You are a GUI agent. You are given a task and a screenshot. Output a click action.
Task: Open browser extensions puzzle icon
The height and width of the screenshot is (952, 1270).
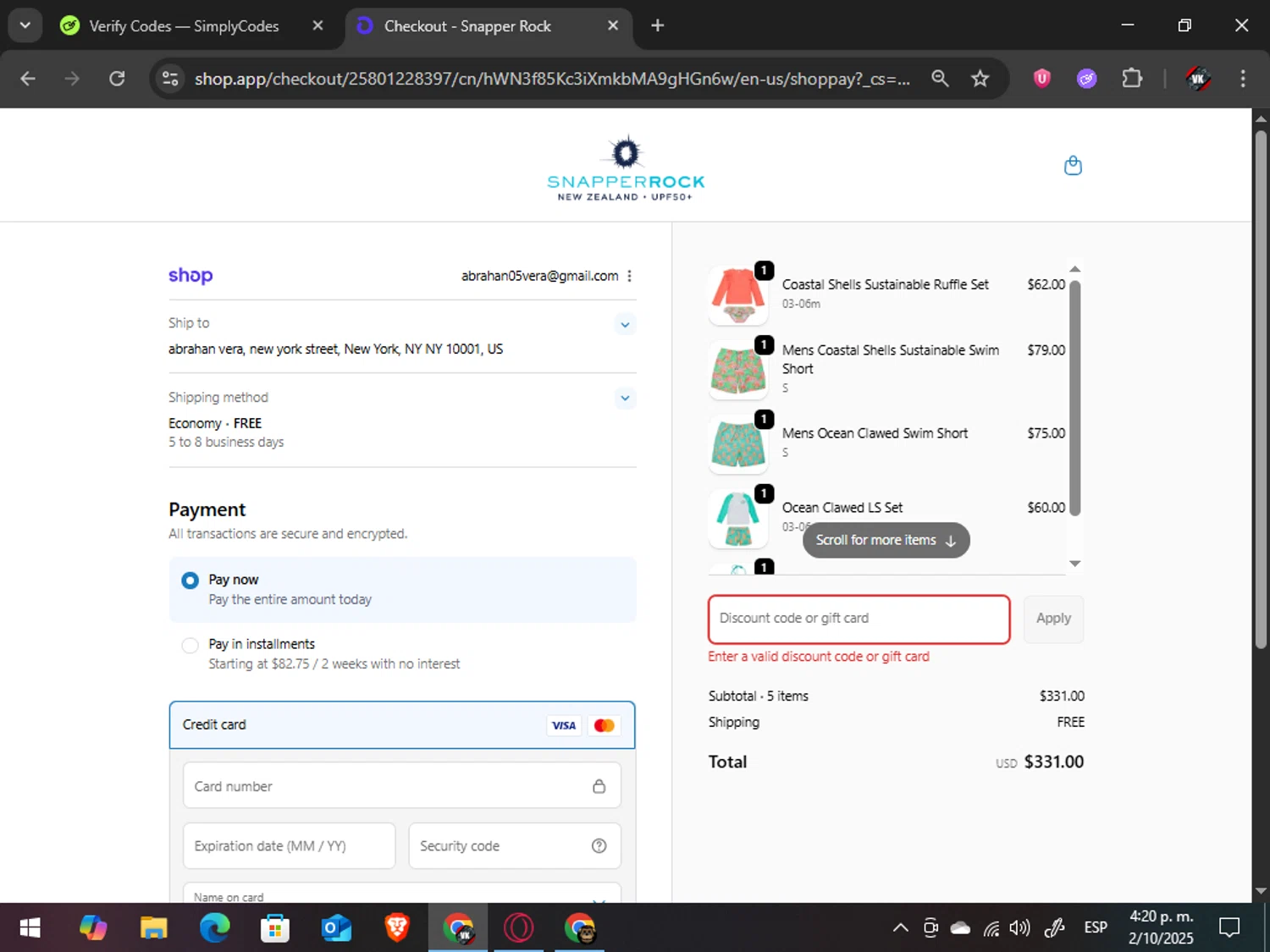[1132, 79]
